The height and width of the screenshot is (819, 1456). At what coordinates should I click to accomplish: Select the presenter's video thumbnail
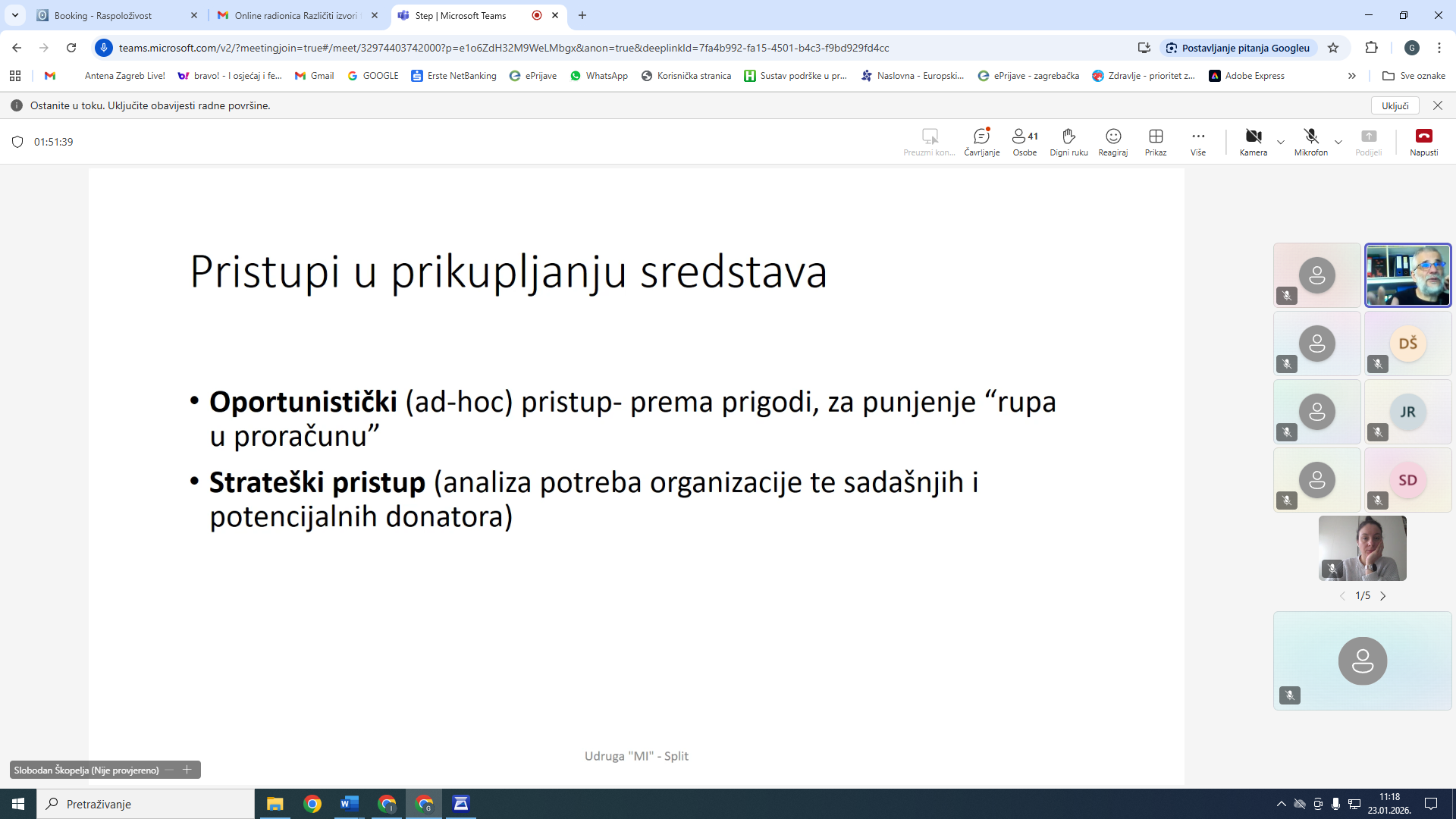(x=1407, y=275)
